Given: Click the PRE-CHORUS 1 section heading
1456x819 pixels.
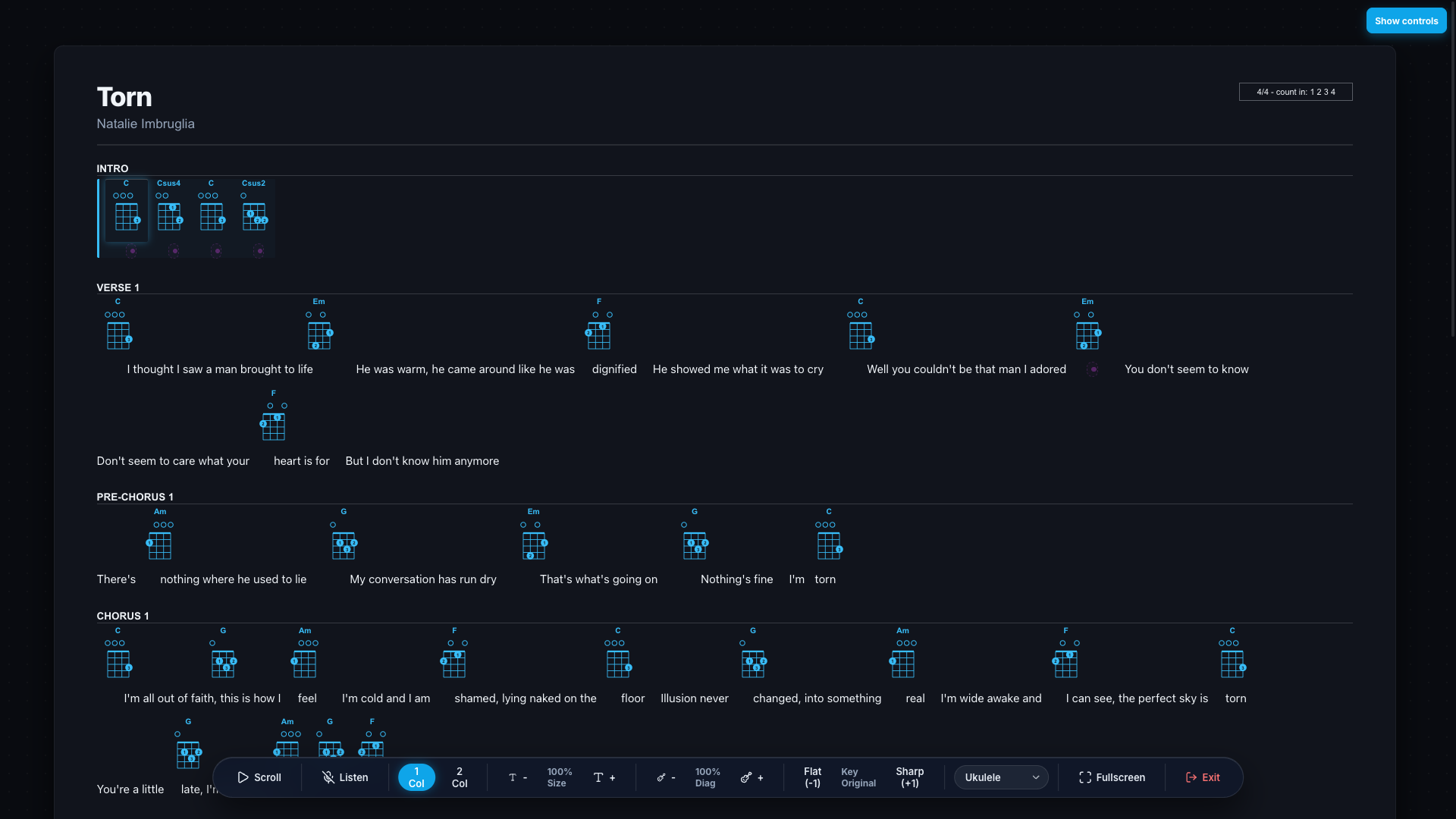Looking at the screenshot, I should point(135,497).
